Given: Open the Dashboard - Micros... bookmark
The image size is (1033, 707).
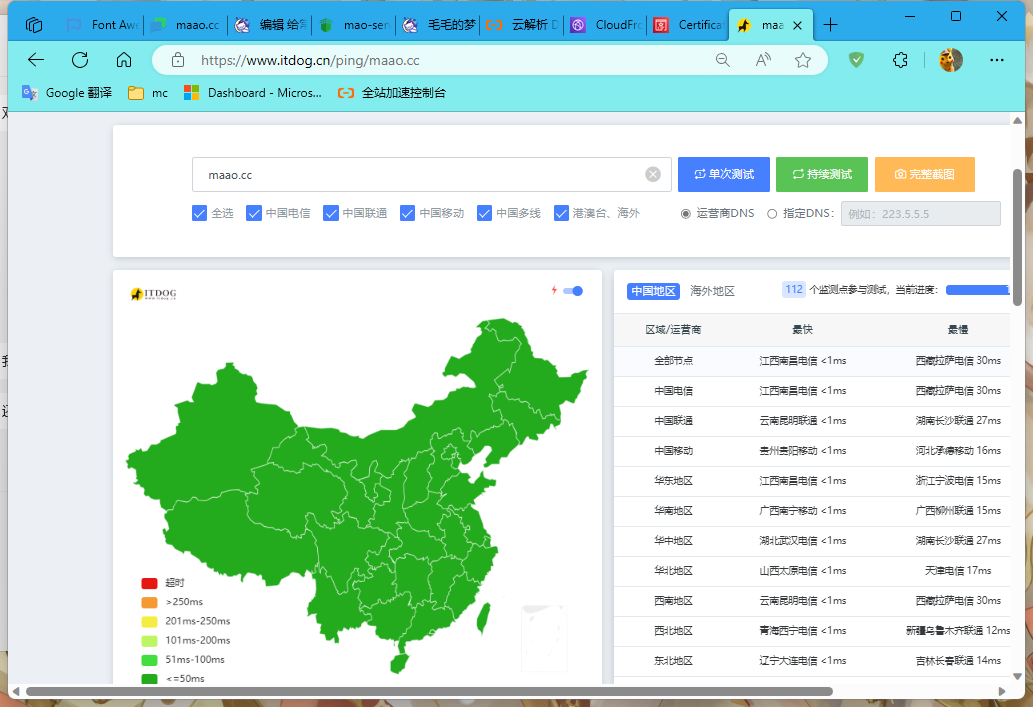Looking at the screenshot, I should (253, 93).
